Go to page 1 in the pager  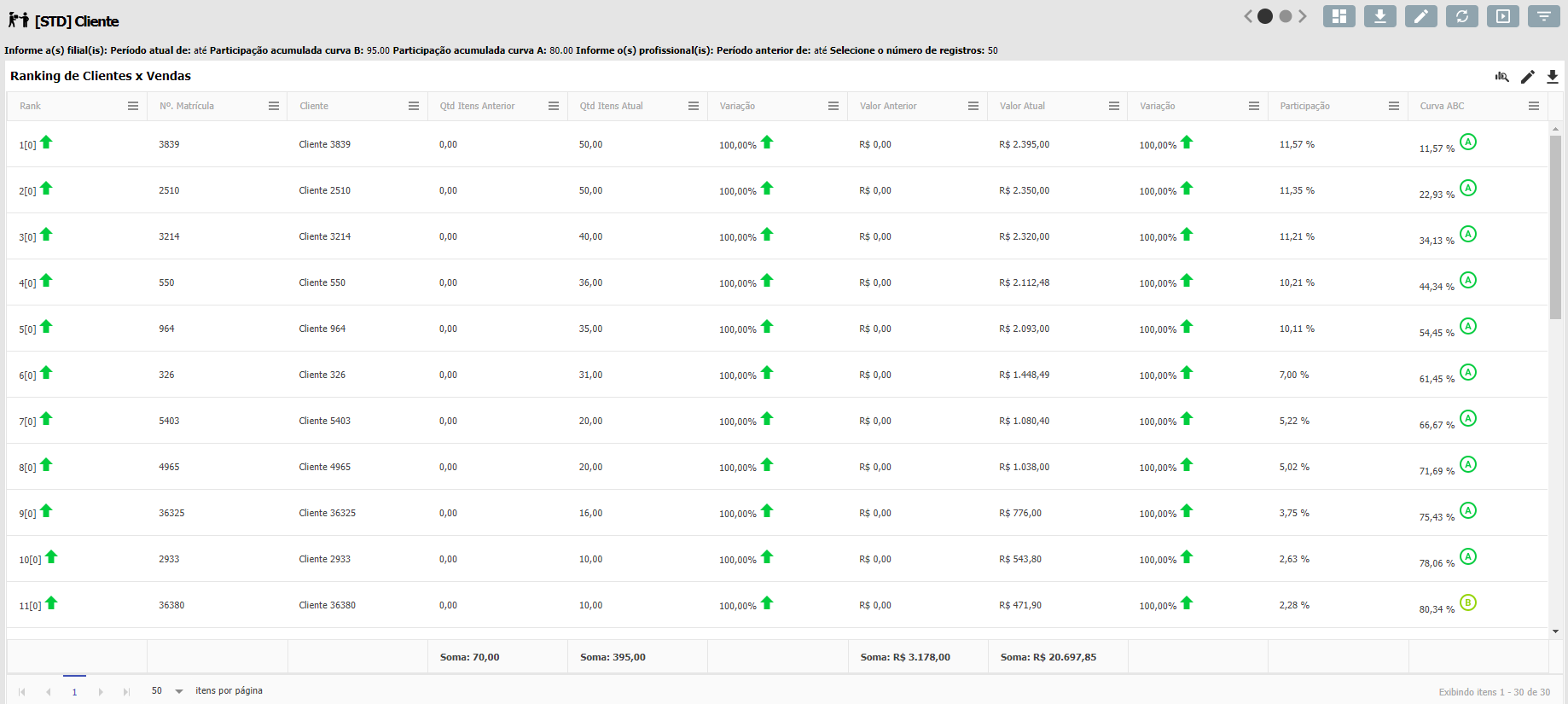tap(74, 691)
